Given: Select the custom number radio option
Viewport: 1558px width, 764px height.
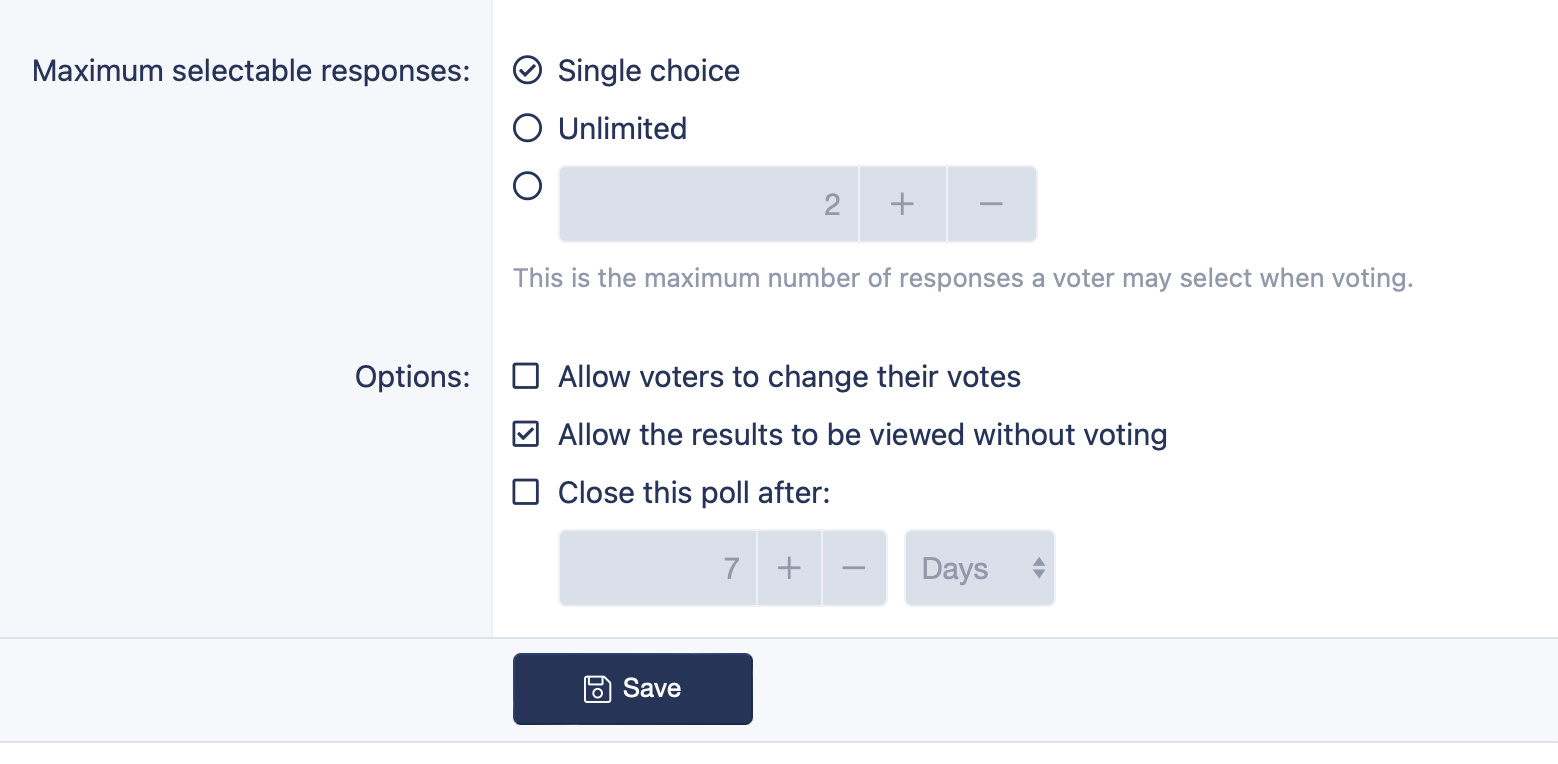Looking at the screenshot, I should 527,186.
